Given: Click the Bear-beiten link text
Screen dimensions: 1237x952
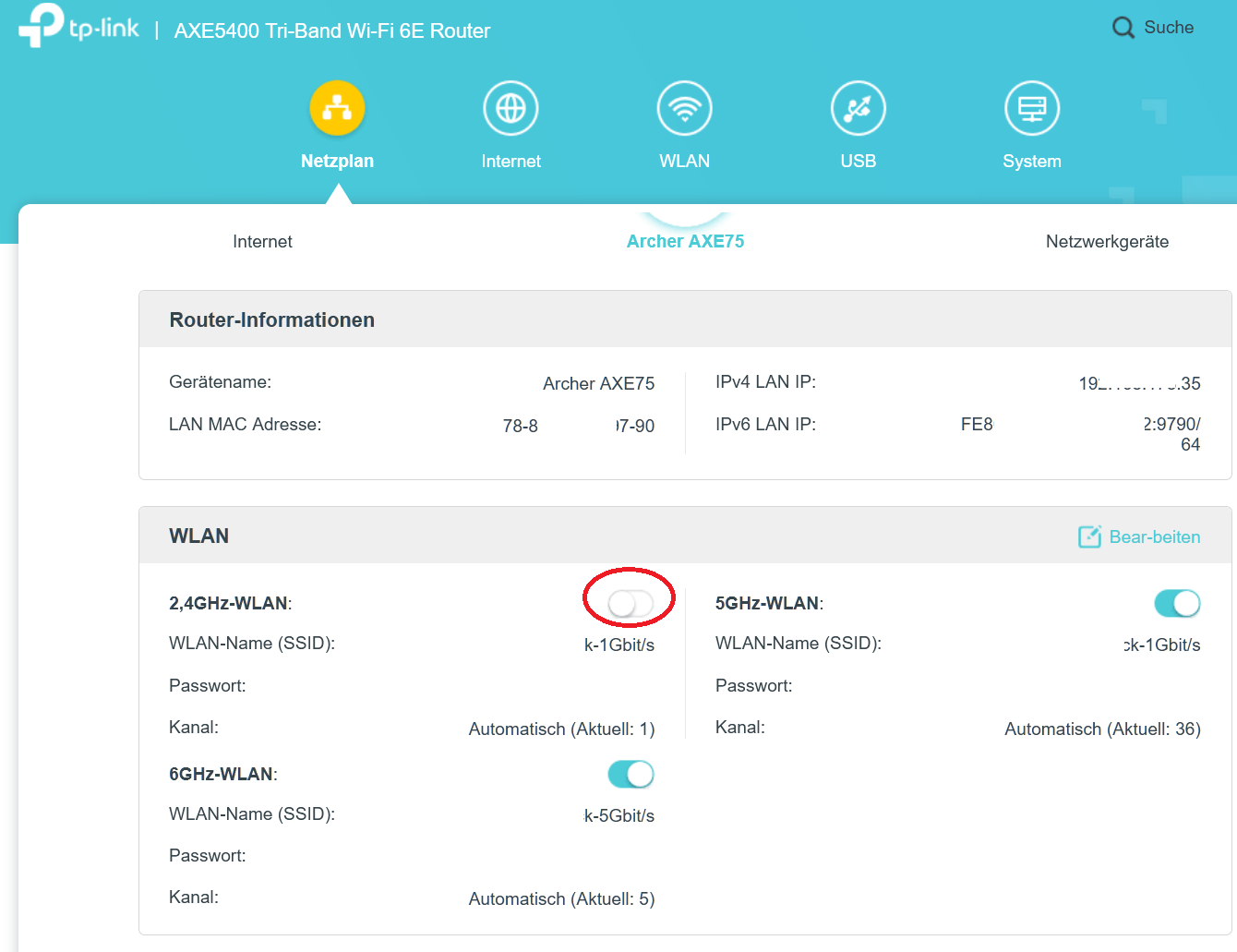Looking at the screenshot, I should pyautogui.click(x=1155, y=536).
